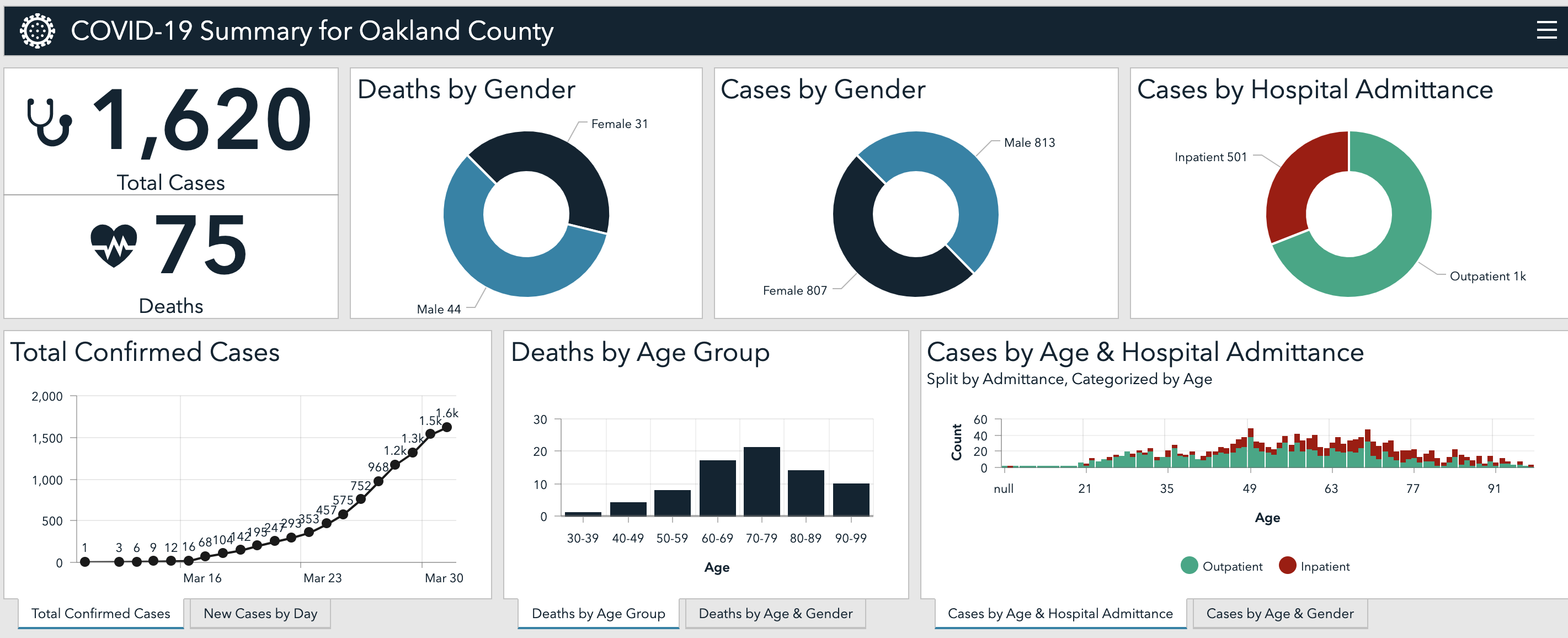Click the stethoscope icon beside Total Cases
1568x638 pixels.
[x=49, y=122]
